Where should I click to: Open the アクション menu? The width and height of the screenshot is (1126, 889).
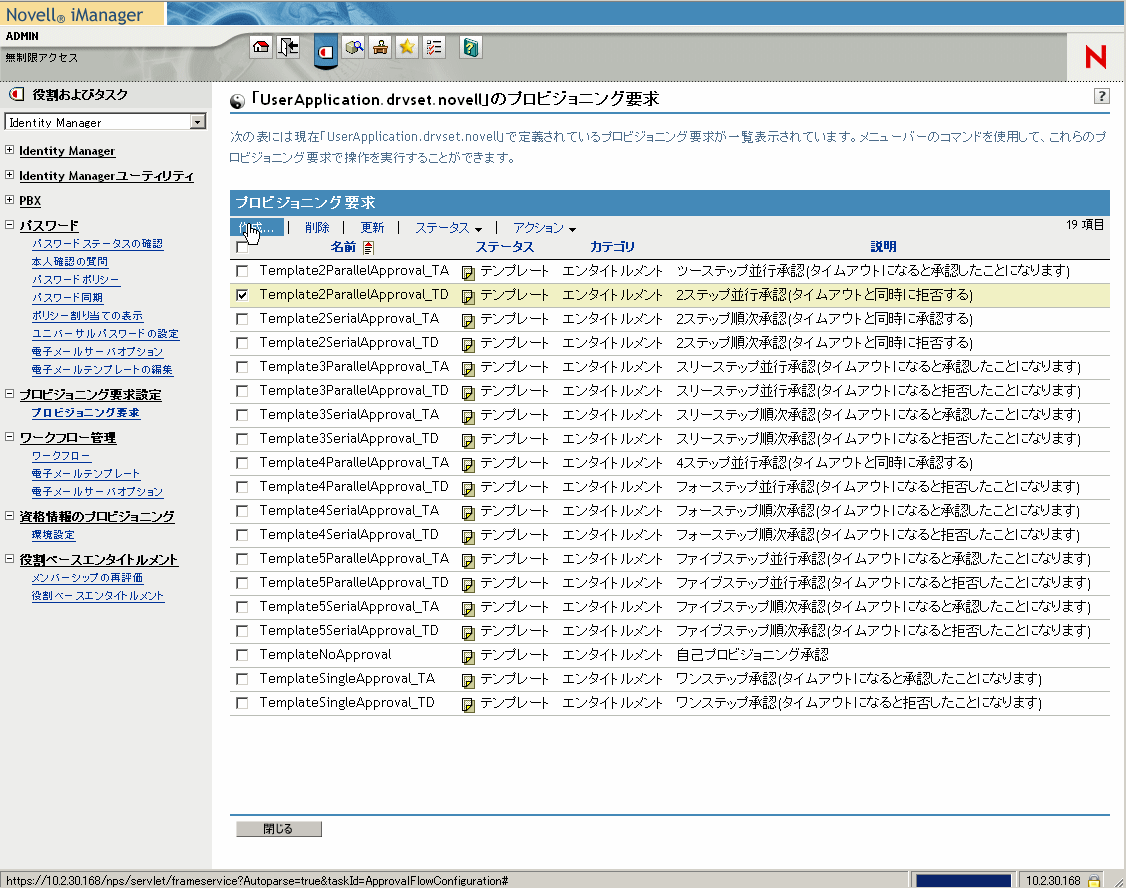pyautogui.click(x=544, y=228)
